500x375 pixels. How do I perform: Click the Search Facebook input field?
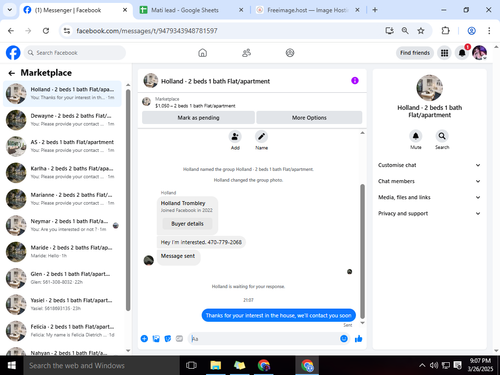[x=75, y=53]
